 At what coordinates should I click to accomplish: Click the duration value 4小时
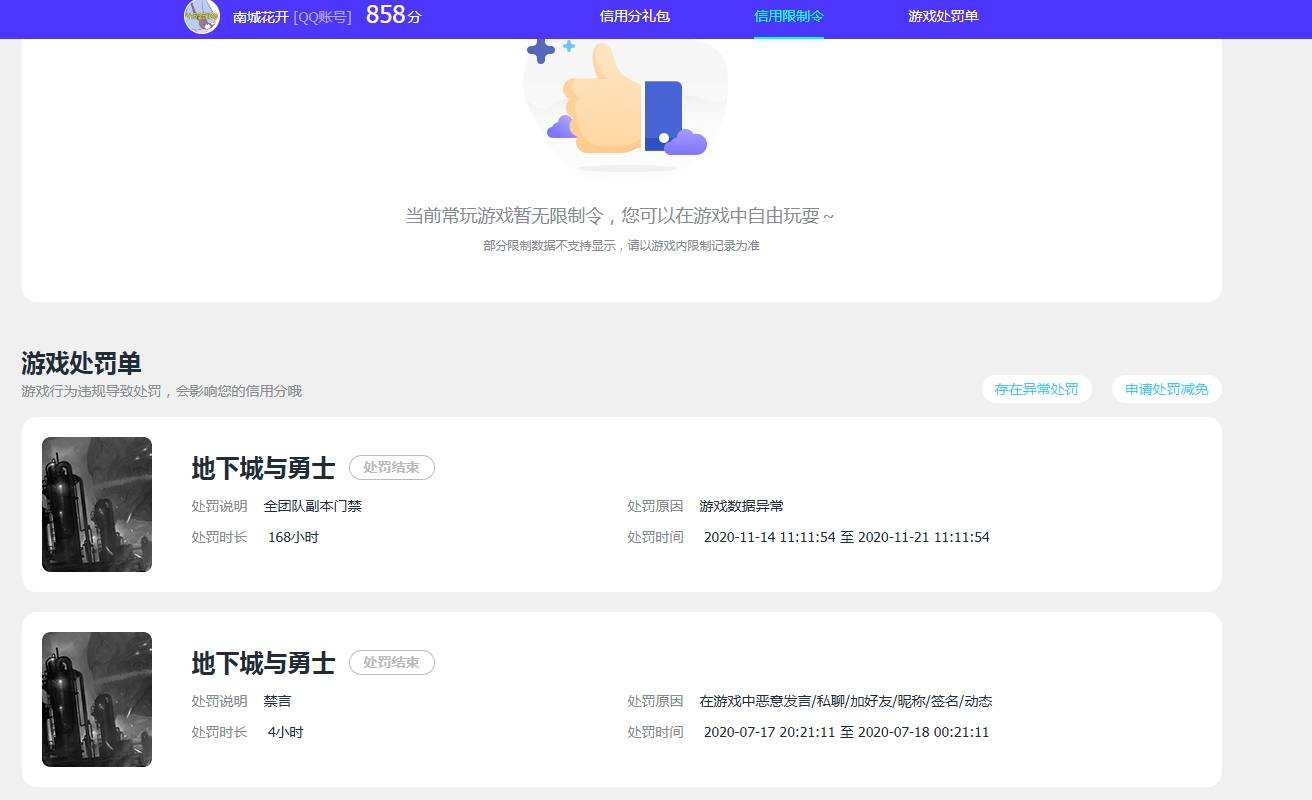click(x=286, y=732)
